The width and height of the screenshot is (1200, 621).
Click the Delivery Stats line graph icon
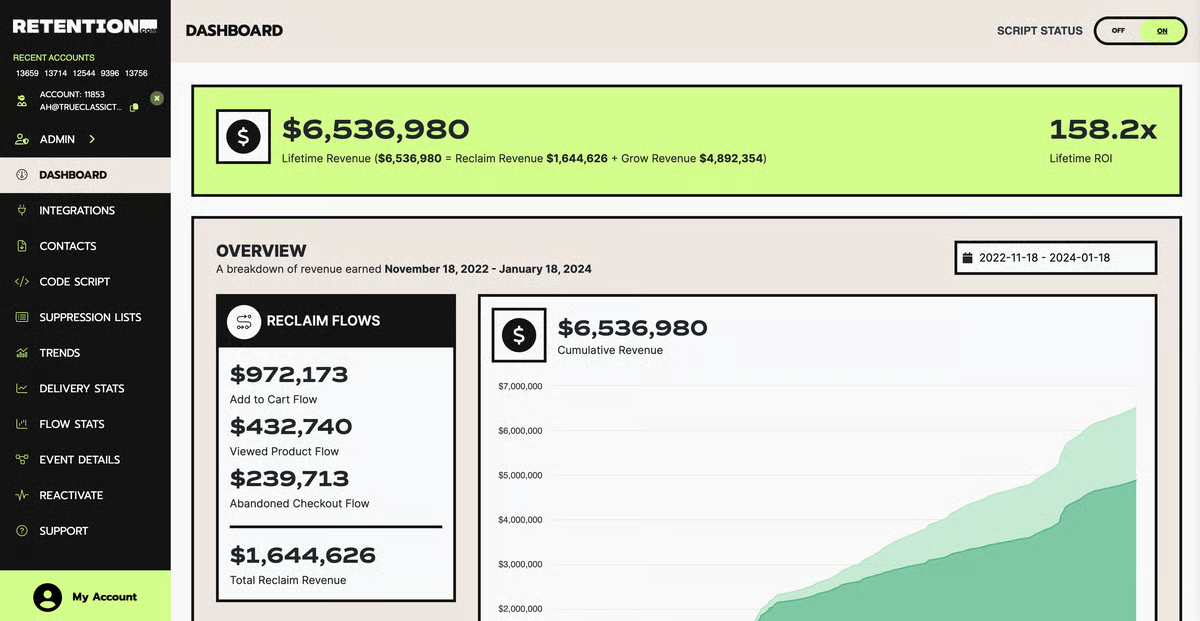coord(22,388)
